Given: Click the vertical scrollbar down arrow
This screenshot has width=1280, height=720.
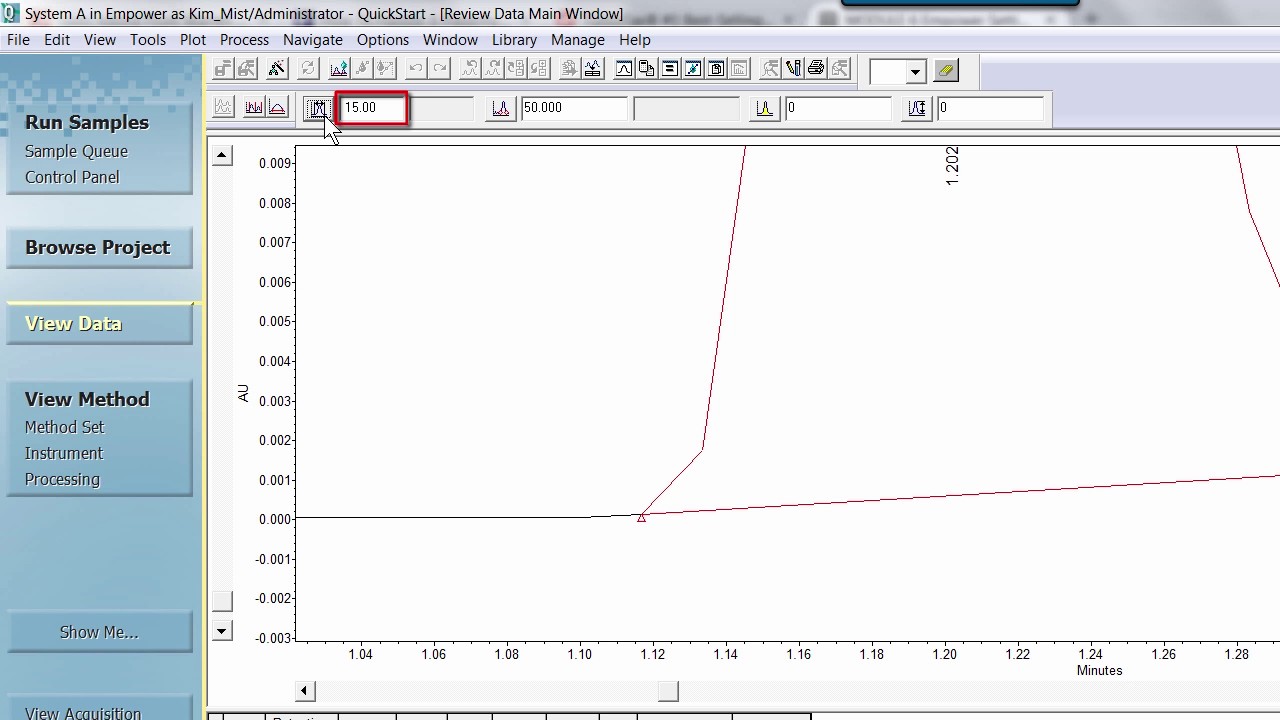Looking at the screenshot, I should (x=222, y=631).
